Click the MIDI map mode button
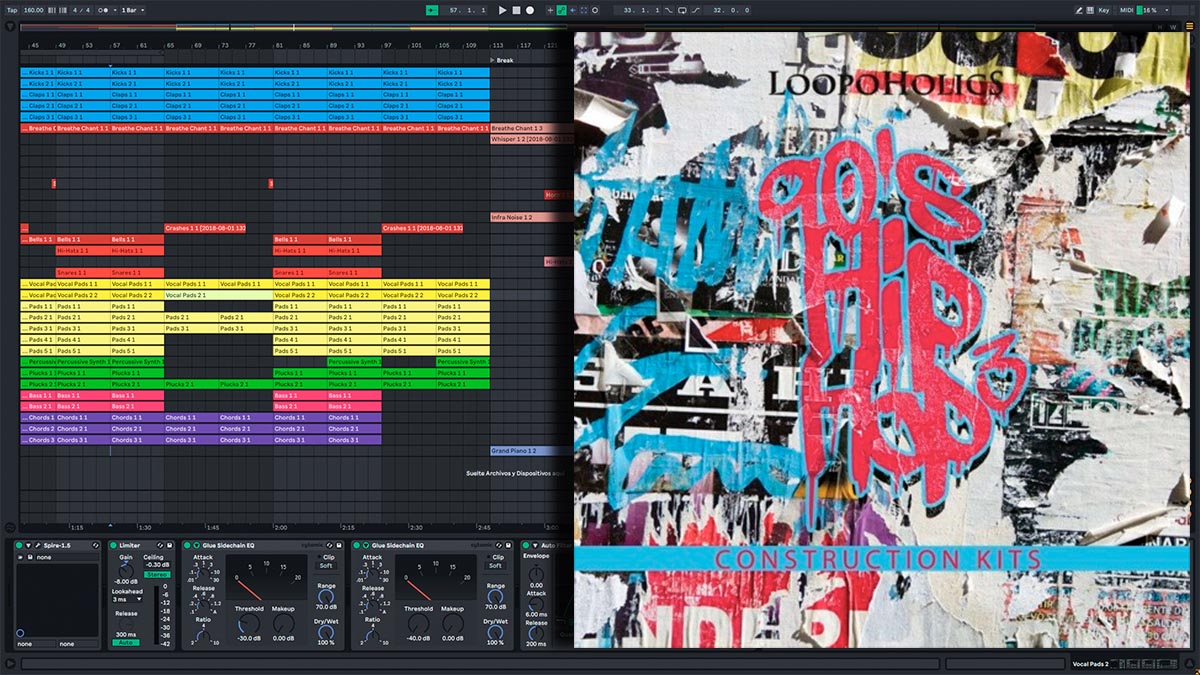Screen dimensions: 1200x675 [1126, 10]
